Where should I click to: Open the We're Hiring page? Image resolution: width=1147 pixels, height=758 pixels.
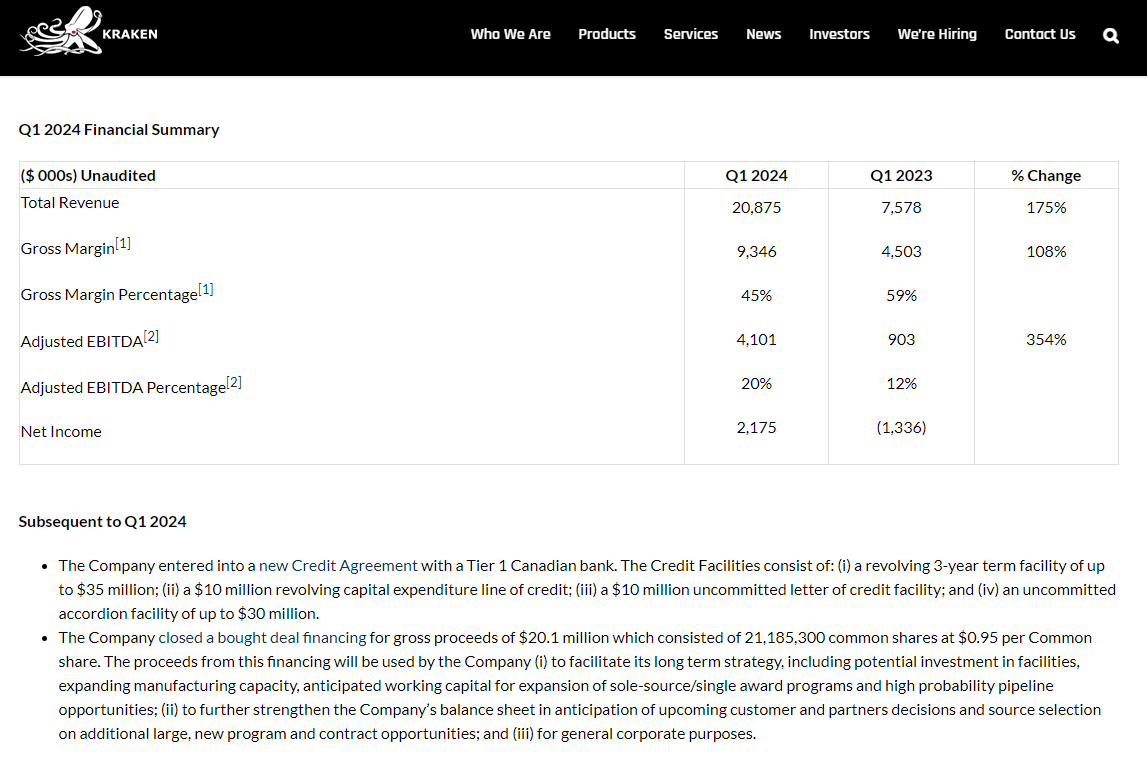click(x=937, y=34)
